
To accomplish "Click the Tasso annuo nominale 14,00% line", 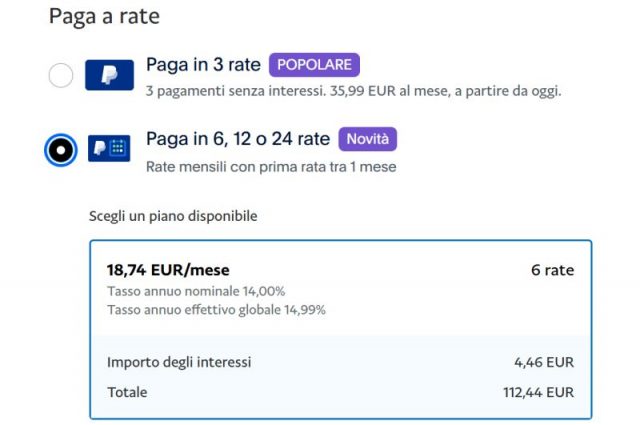I will 196,291.
